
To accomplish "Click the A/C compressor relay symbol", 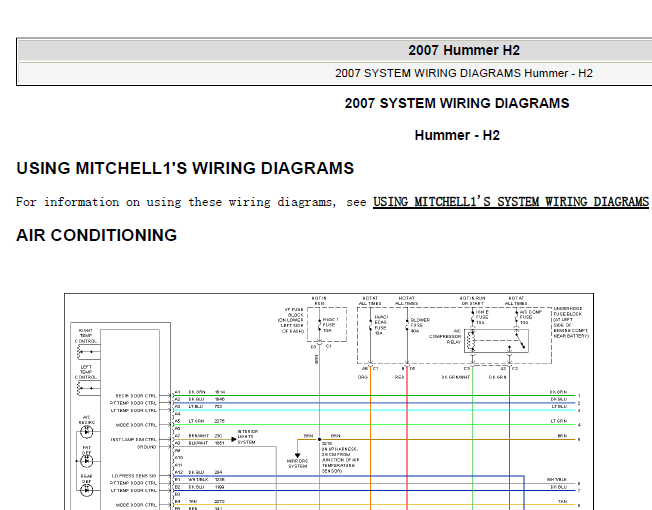I will click(x=496, y=341).
